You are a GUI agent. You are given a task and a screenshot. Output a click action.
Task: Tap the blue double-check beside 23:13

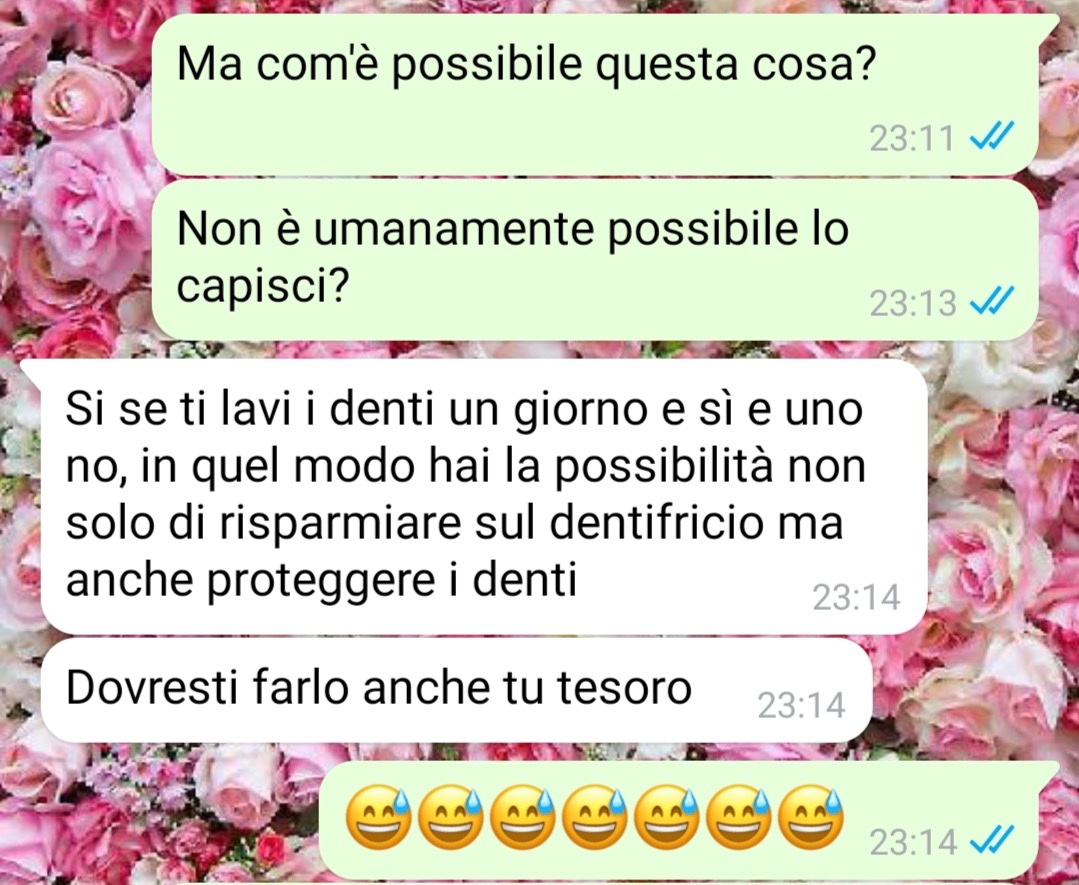coord(992,301)
